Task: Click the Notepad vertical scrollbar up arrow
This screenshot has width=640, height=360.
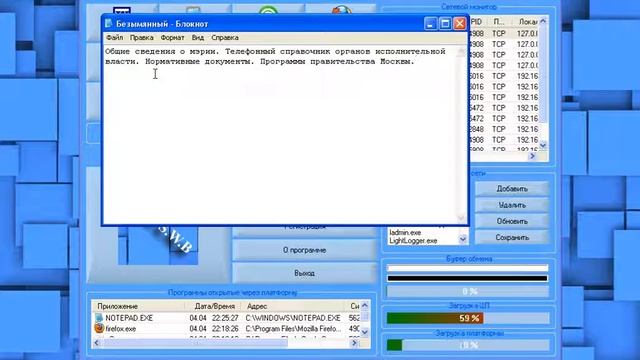Action: pyautogui.click(x=462, y=51)
